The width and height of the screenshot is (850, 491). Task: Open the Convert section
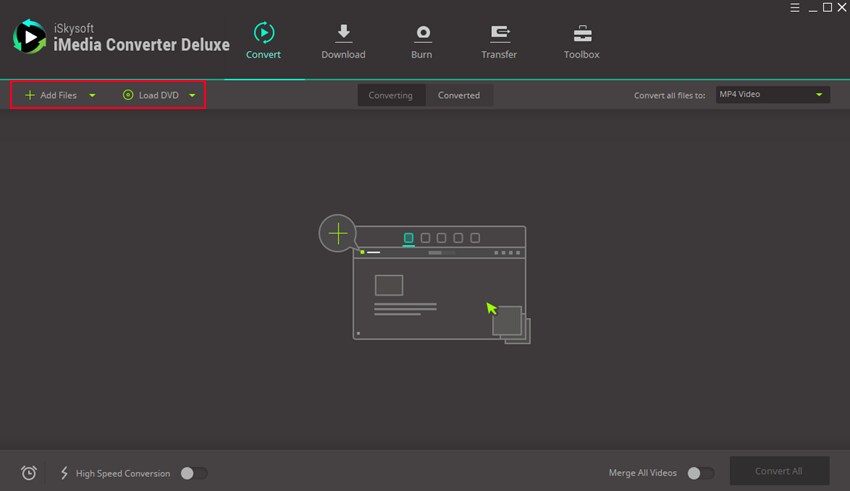[x=263, y=41]
